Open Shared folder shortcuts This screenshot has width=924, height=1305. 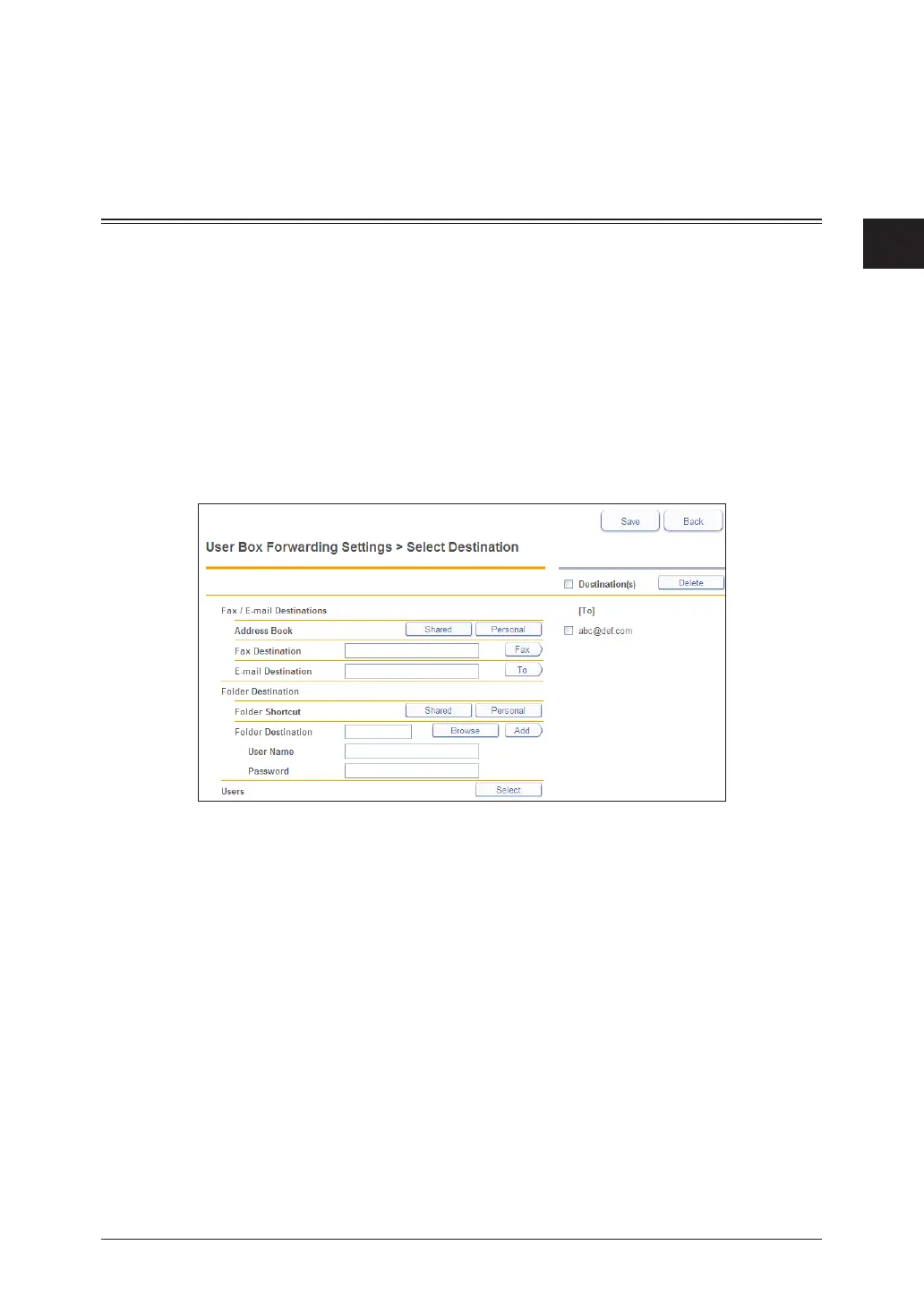438,711
